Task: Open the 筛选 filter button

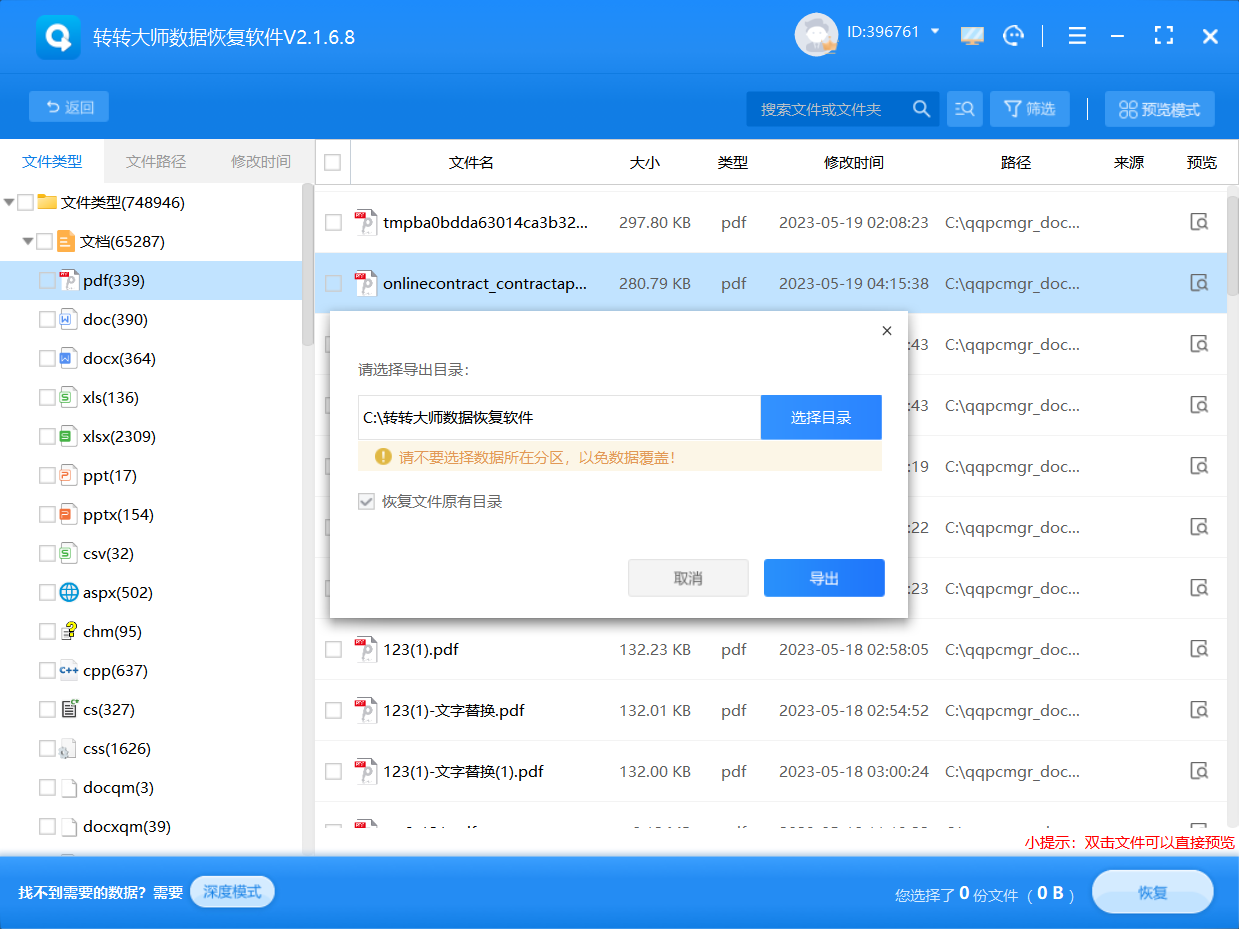Action: pos(1030,109)
